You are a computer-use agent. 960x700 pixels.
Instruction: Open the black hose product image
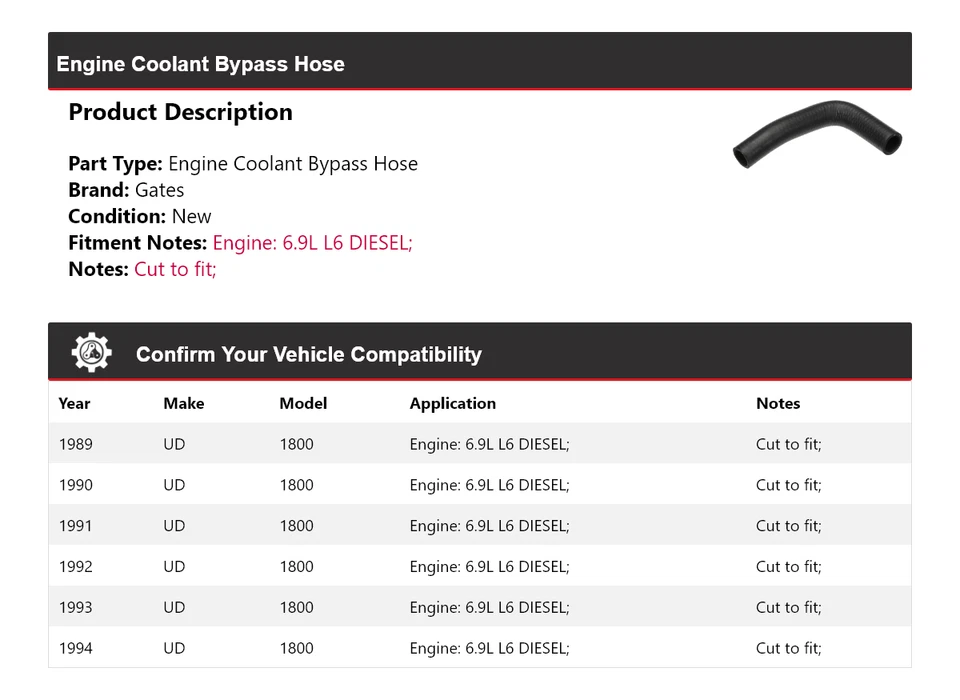point(818,135)
